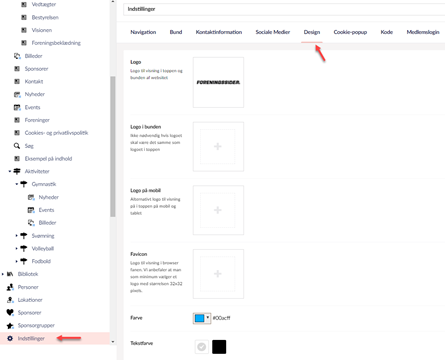Click the Lokationer pin icon
Screen dimensions: 445x360
pos(10,300)
